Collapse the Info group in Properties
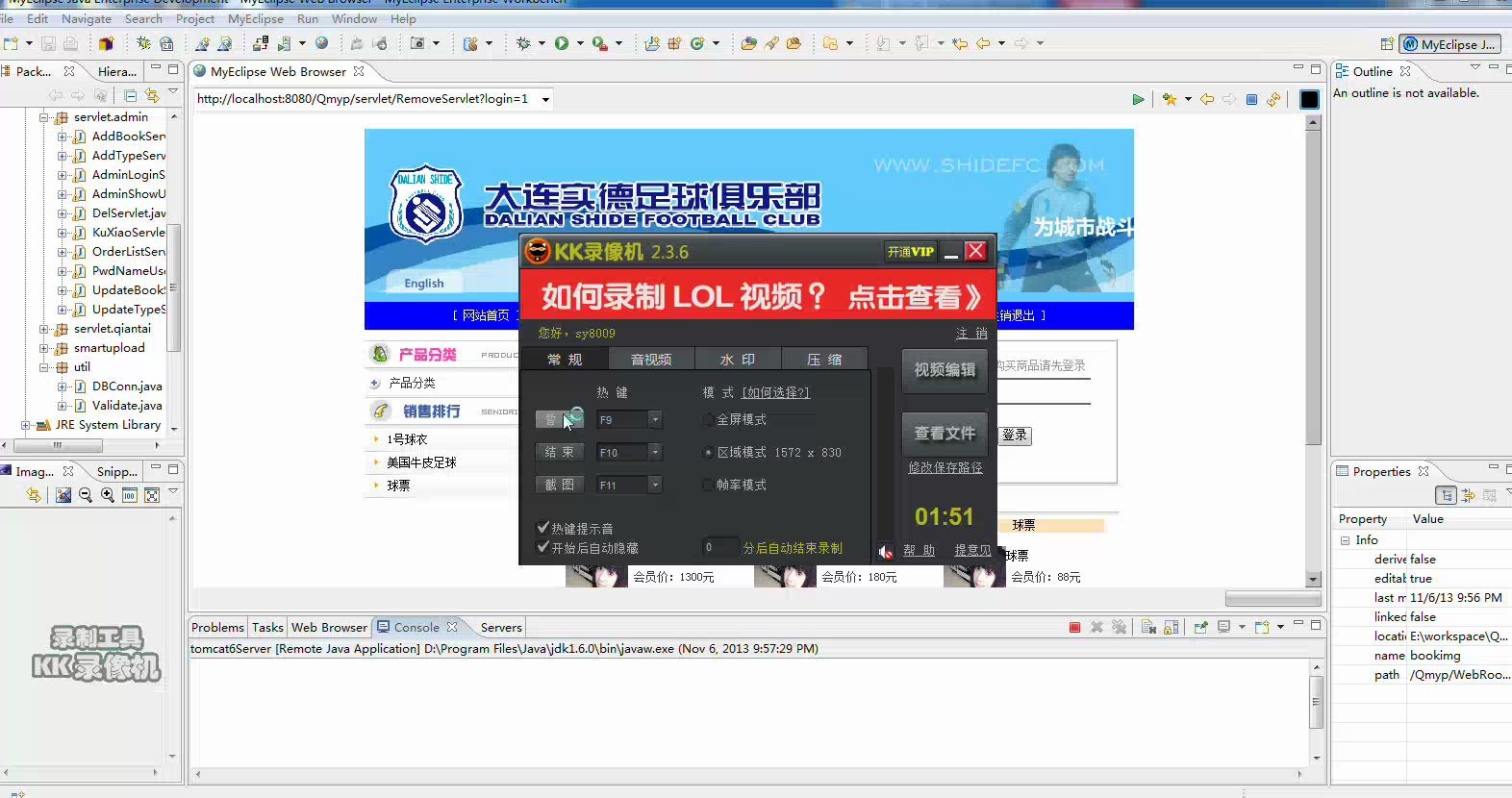Image resolution: width=1512 pixels, height=798 pixels. [1346, 540]
